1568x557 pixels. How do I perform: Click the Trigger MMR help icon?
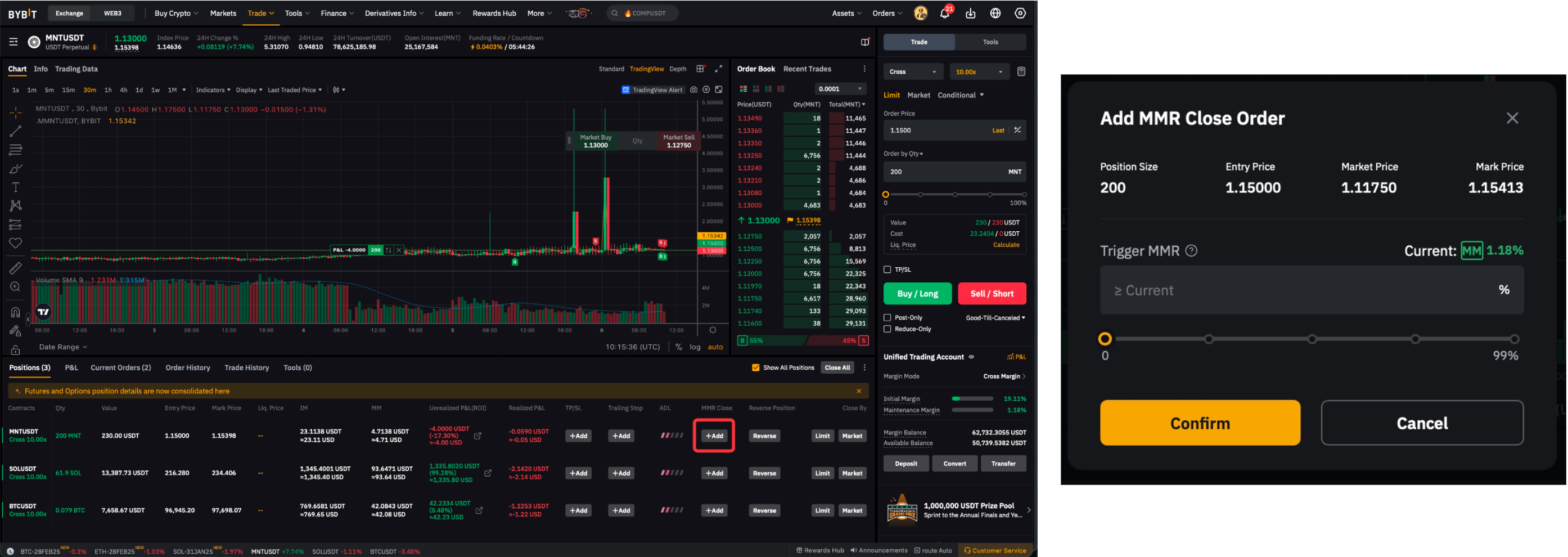[x=1191, y=251]
